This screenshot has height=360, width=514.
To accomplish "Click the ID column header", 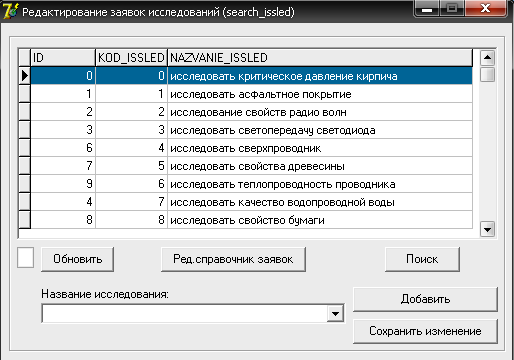I will coord(63,58).
